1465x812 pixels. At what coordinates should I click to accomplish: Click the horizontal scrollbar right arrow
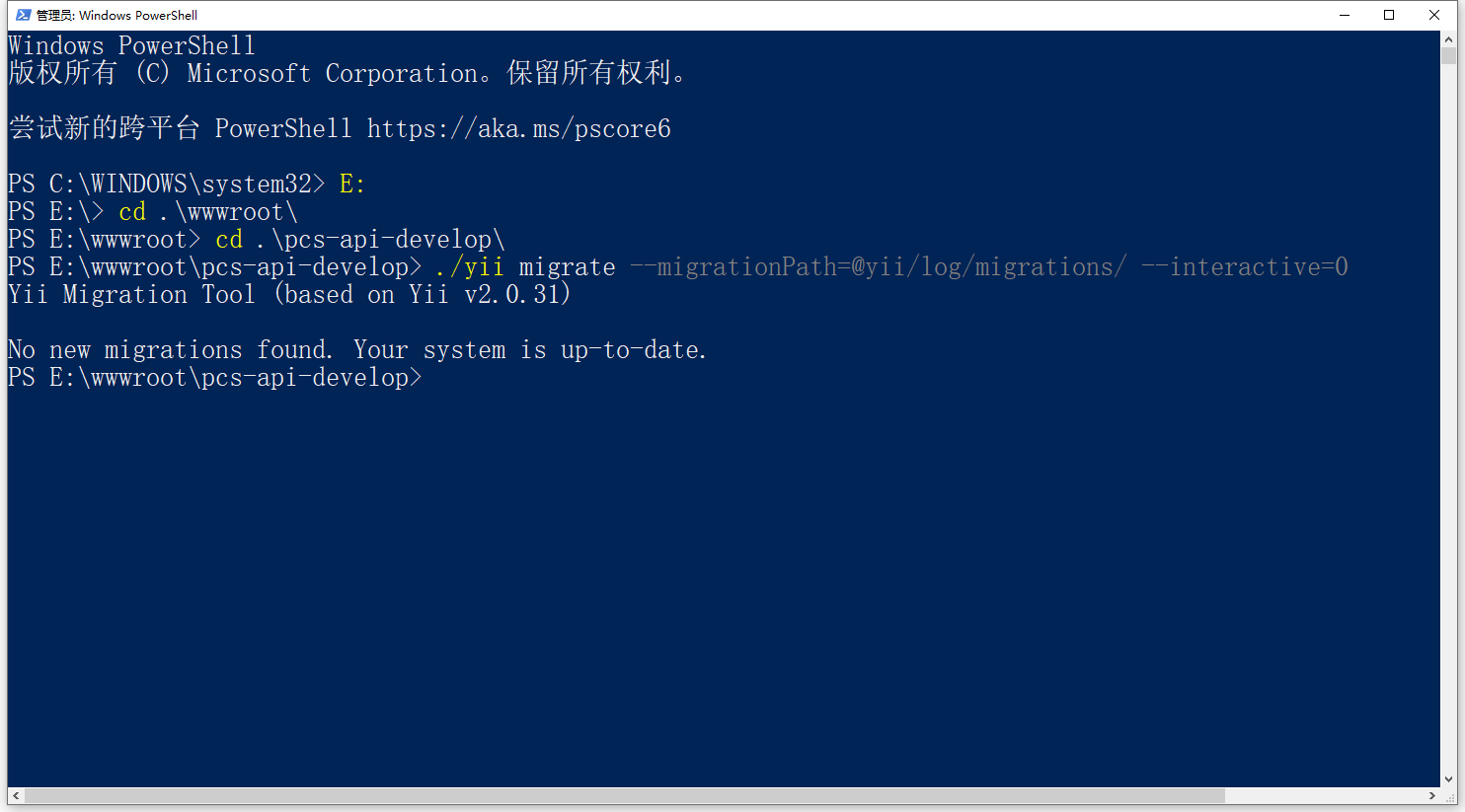(x=1432, y=795)
